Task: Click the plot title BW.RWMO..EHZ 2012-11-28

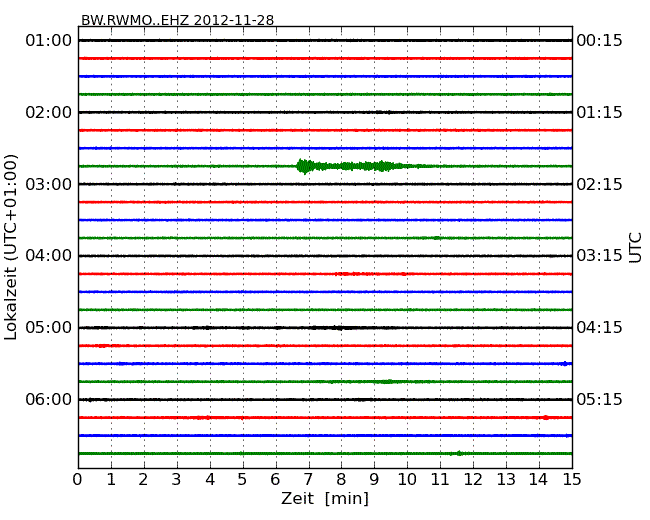Action: [x=177, y=20]
